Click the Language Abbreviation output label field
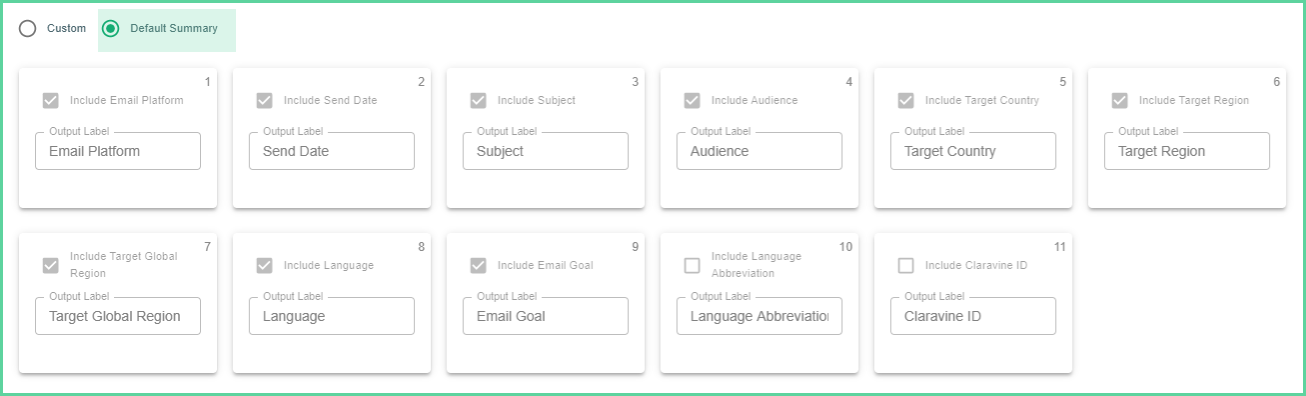 coord(759,316)
